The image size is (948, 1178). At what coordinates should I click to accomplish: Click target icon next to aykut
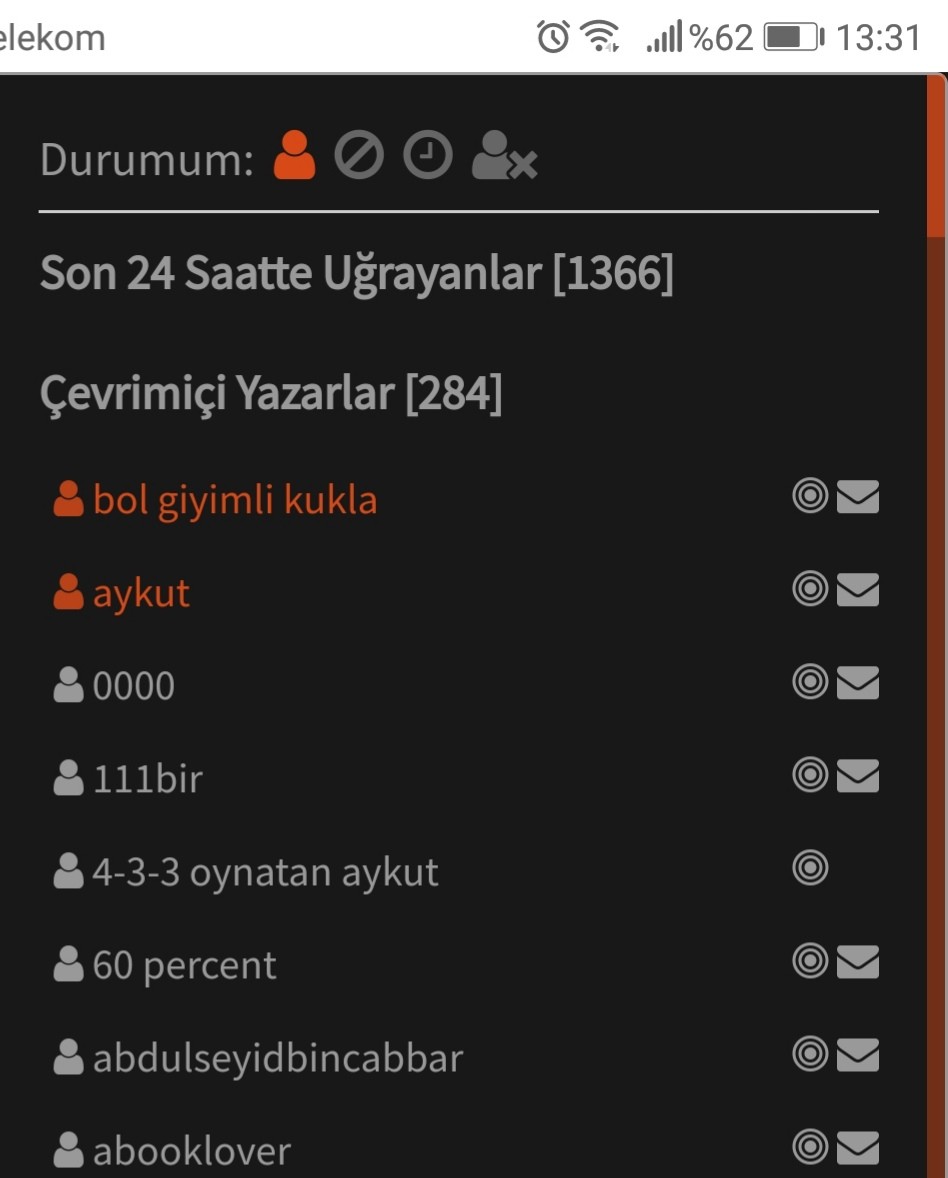click(x=810, y=588)
